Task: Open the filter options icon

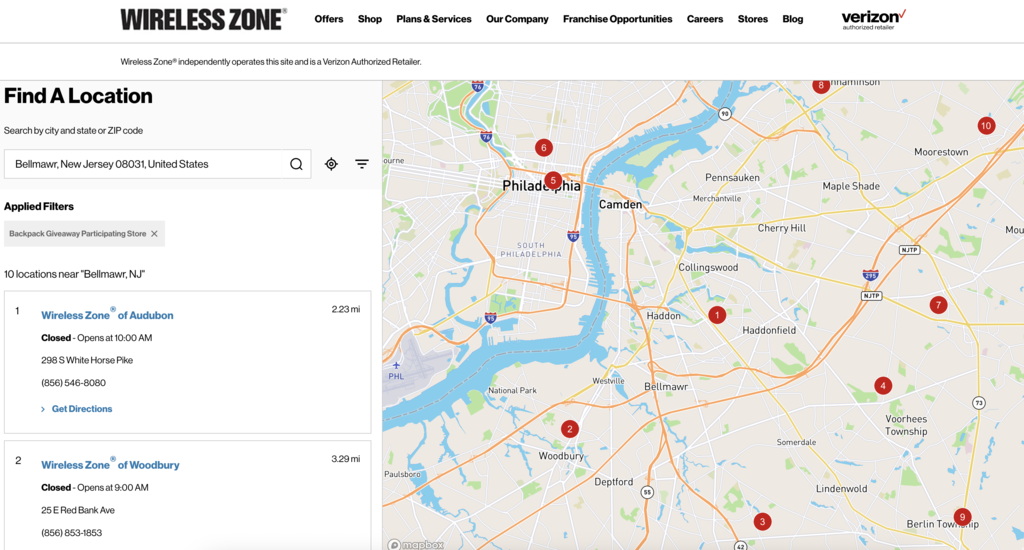Action: [362, 164]
